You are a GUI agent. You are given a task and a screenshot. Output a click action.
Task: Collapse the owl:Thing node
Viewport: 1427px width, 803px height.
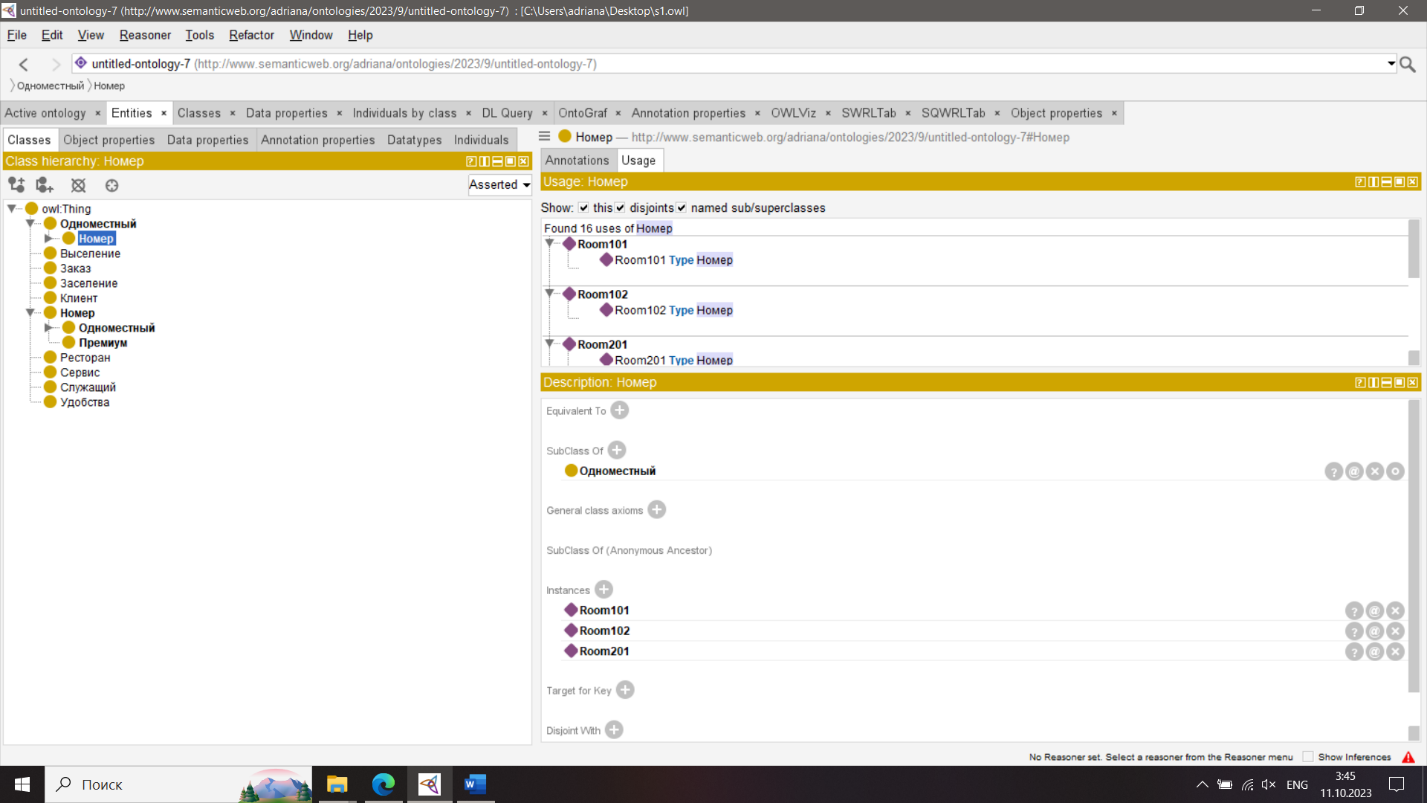pos(12,209)
